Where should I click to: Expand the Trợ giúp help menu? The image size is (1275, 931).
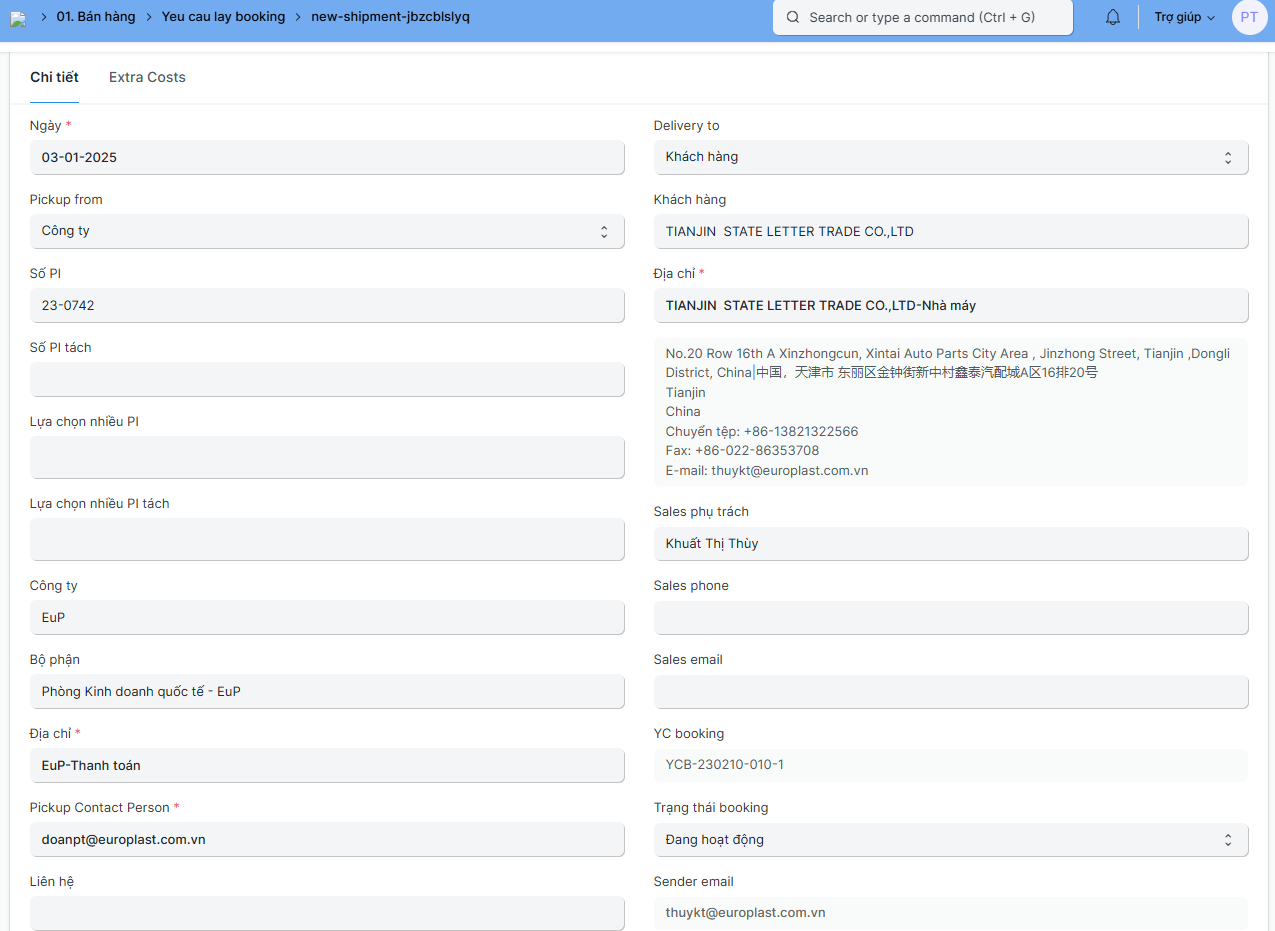1184,18
